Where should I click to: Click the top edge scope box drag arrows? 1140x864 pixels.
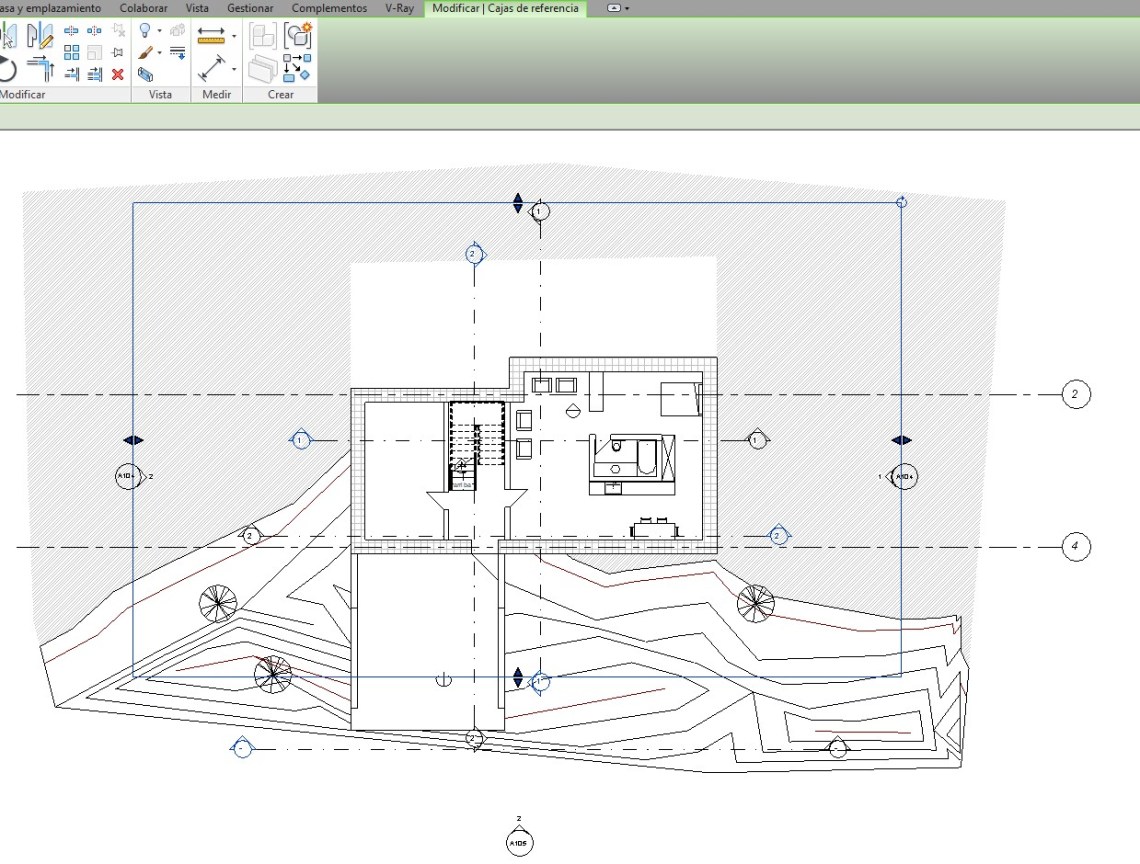coord(517,203)
